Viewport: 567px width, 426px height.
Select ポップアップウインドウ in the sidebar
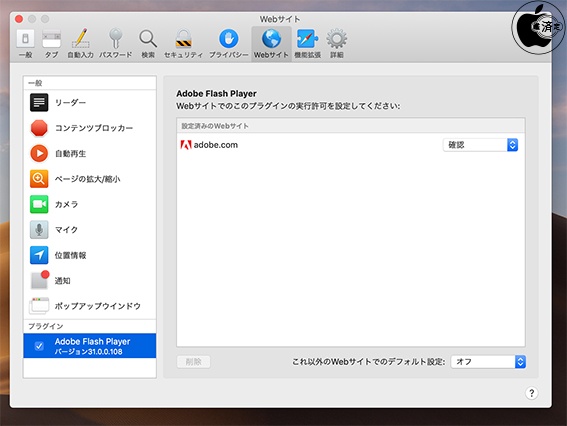click(90, 306)
